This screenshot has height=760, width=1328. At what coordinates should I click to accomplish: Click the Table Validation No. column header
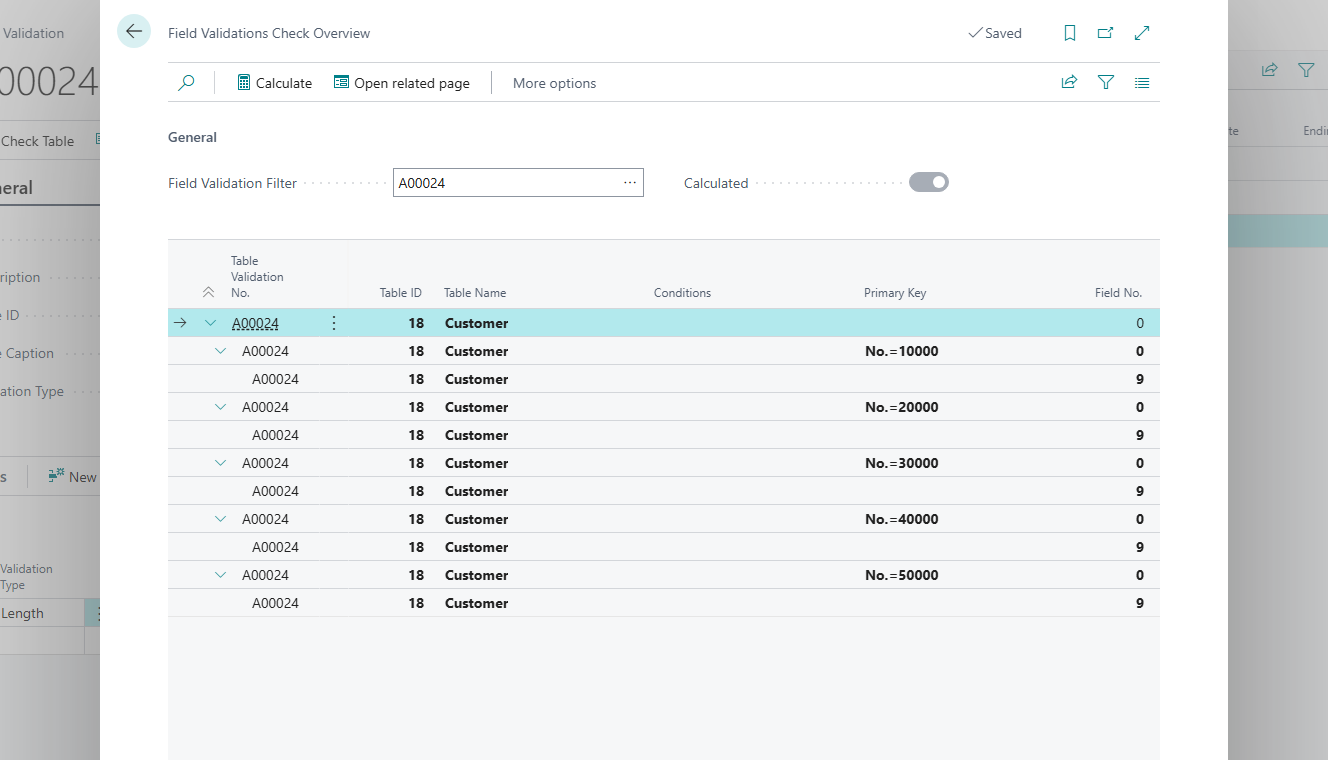click(257, 277)
